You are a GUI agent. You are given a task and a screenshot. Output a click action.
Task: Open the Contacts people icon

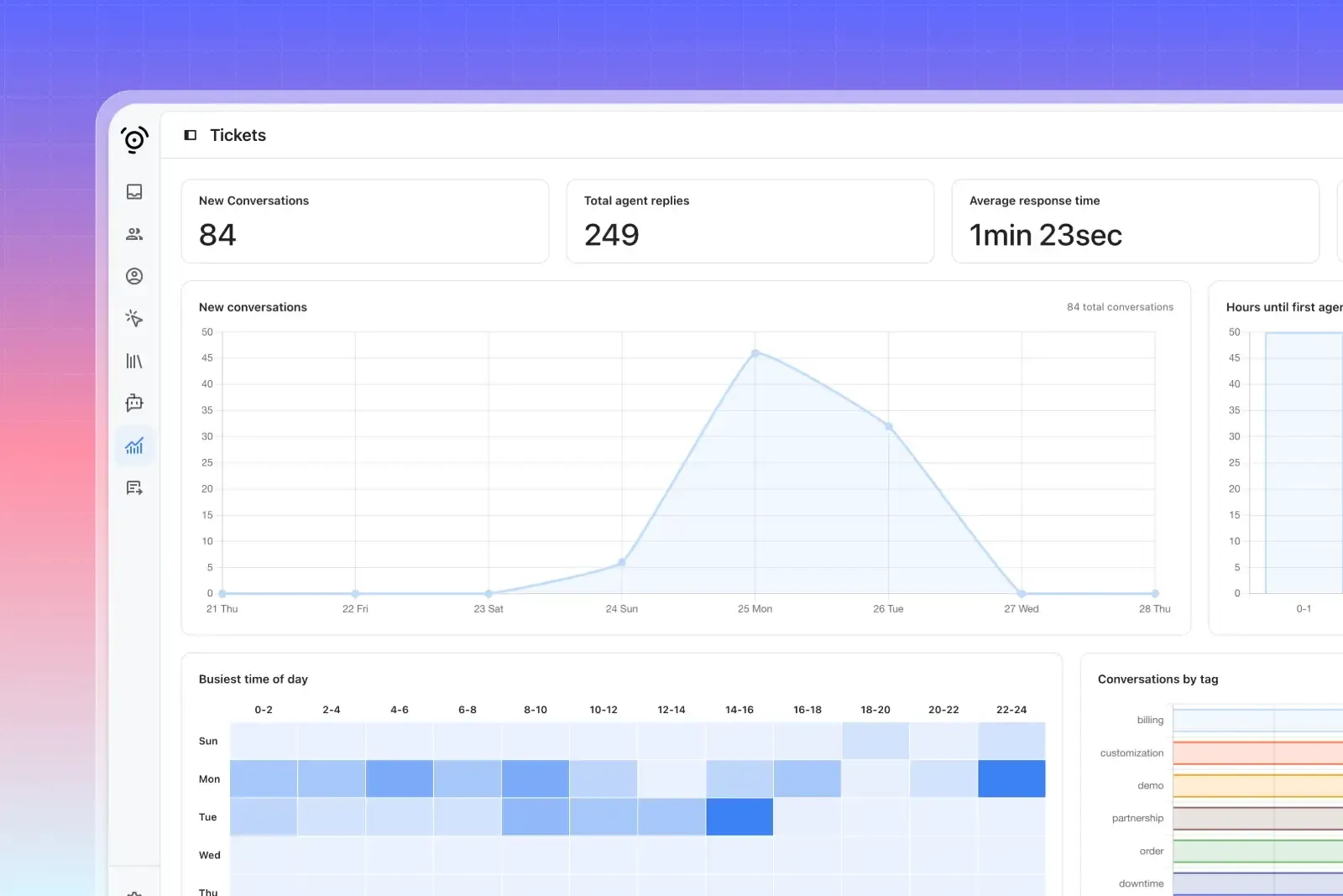coord(134,234)
